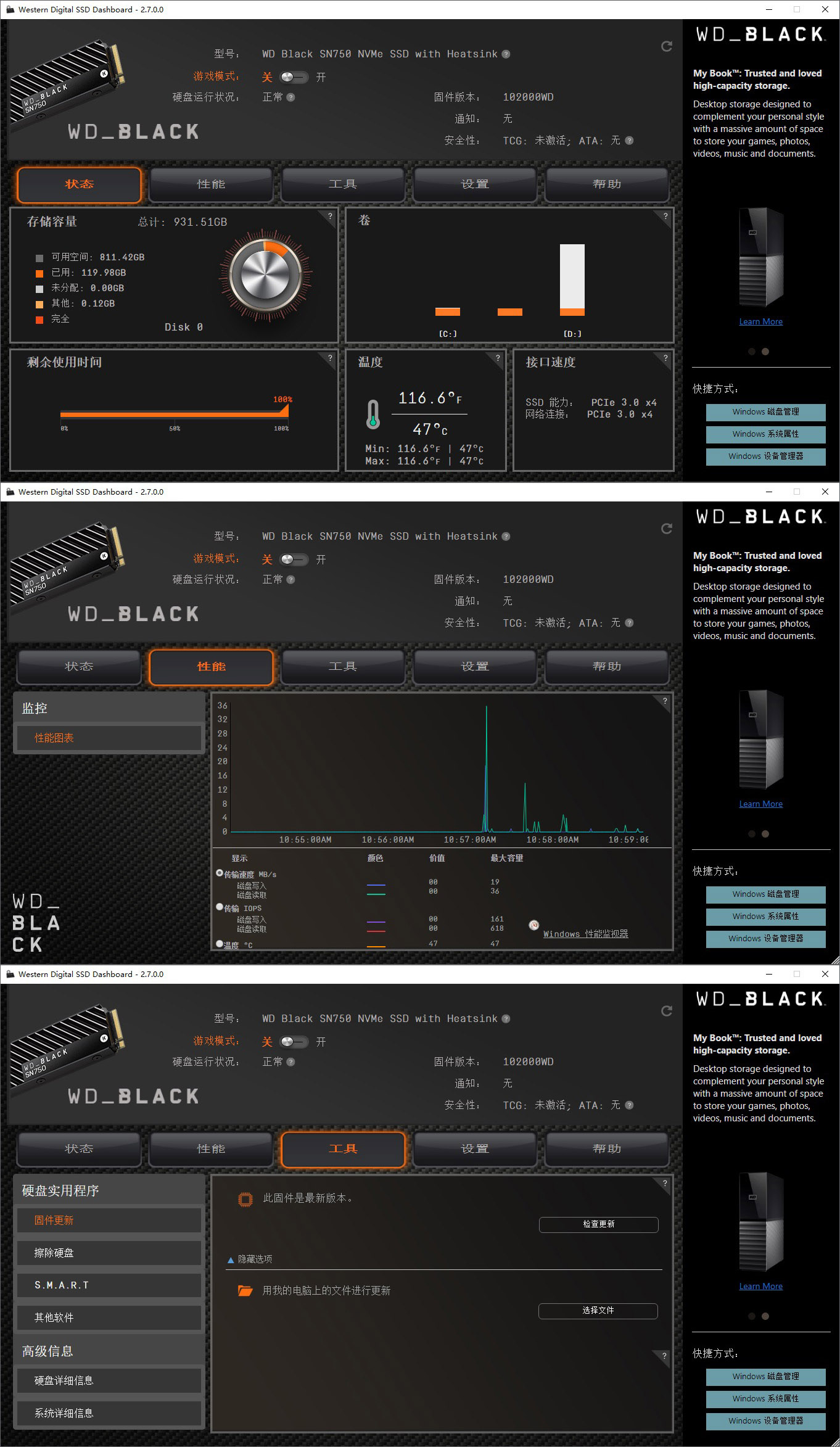Open help corner of 剩余使用时间 panel
The image size is (840, 1447).
point(330,358)
